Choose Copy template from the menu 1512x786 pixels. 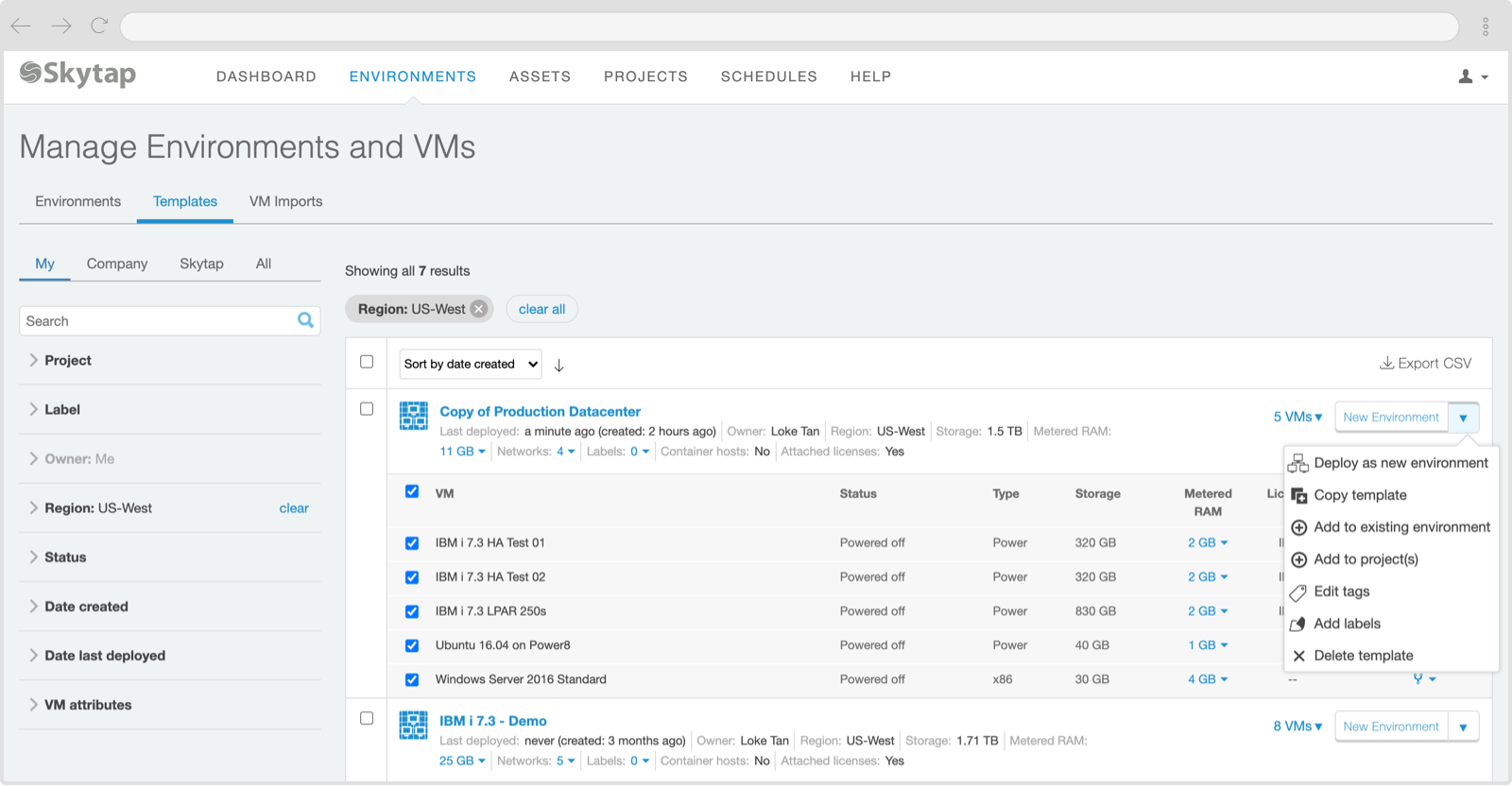pyautogui.click(x=1360, y=495)
